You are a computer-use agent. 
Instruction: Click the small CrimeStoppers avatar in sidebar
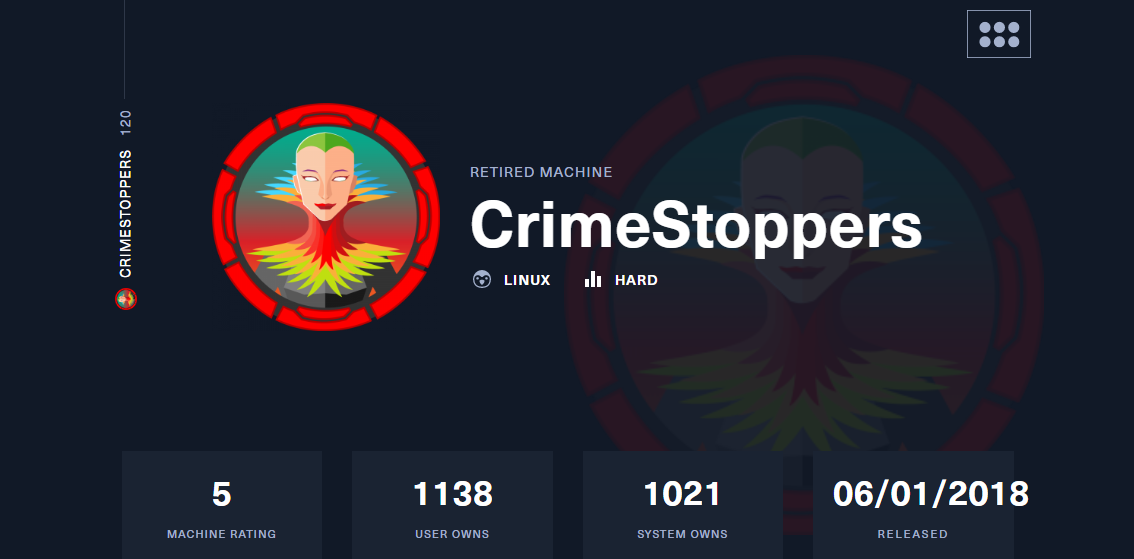click(x=126, y=299)
